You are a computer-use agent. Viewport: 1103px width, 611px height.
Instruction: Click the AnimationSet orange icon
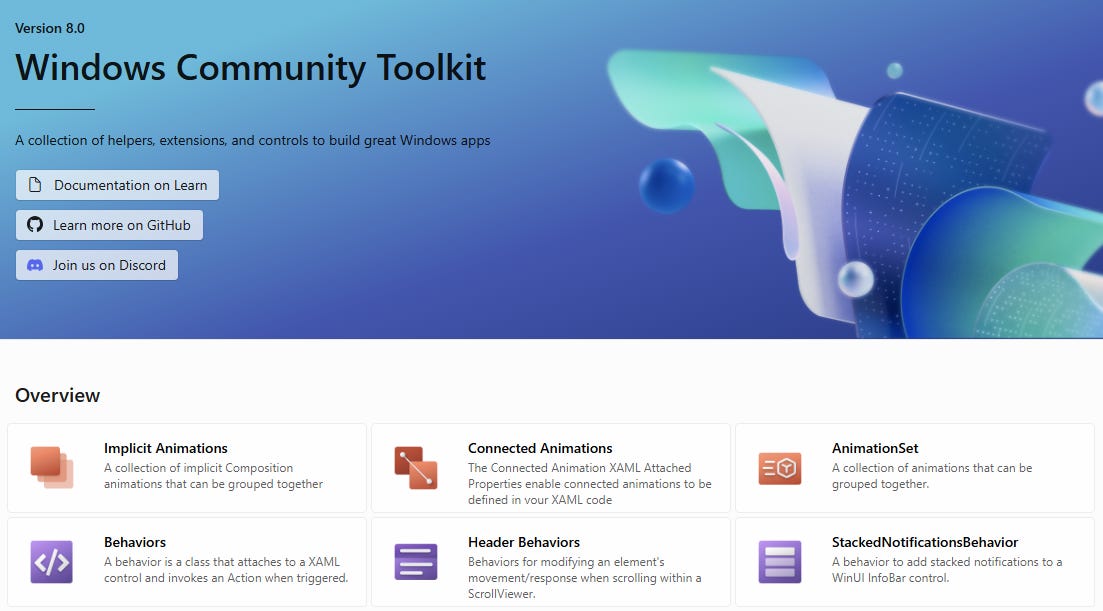click(779, 468)
